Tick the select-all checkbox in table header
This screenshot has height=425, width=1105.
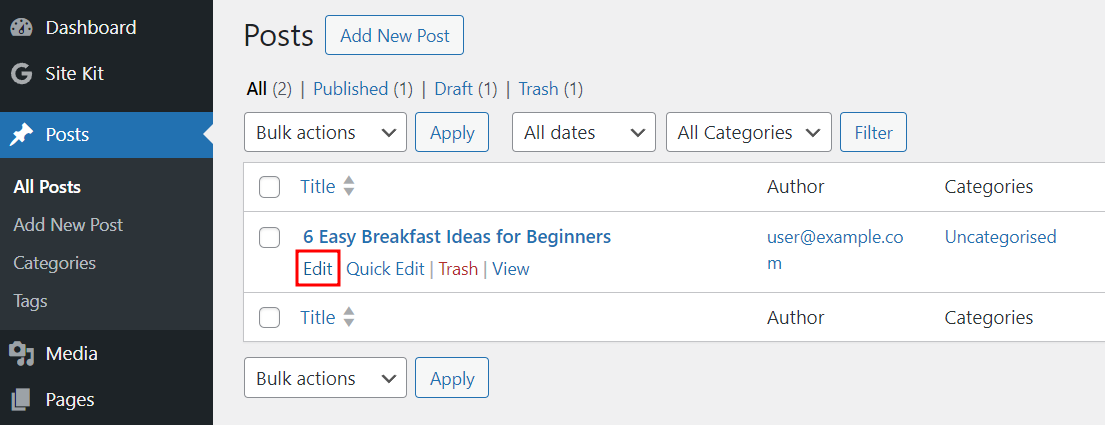coord(269,187)
